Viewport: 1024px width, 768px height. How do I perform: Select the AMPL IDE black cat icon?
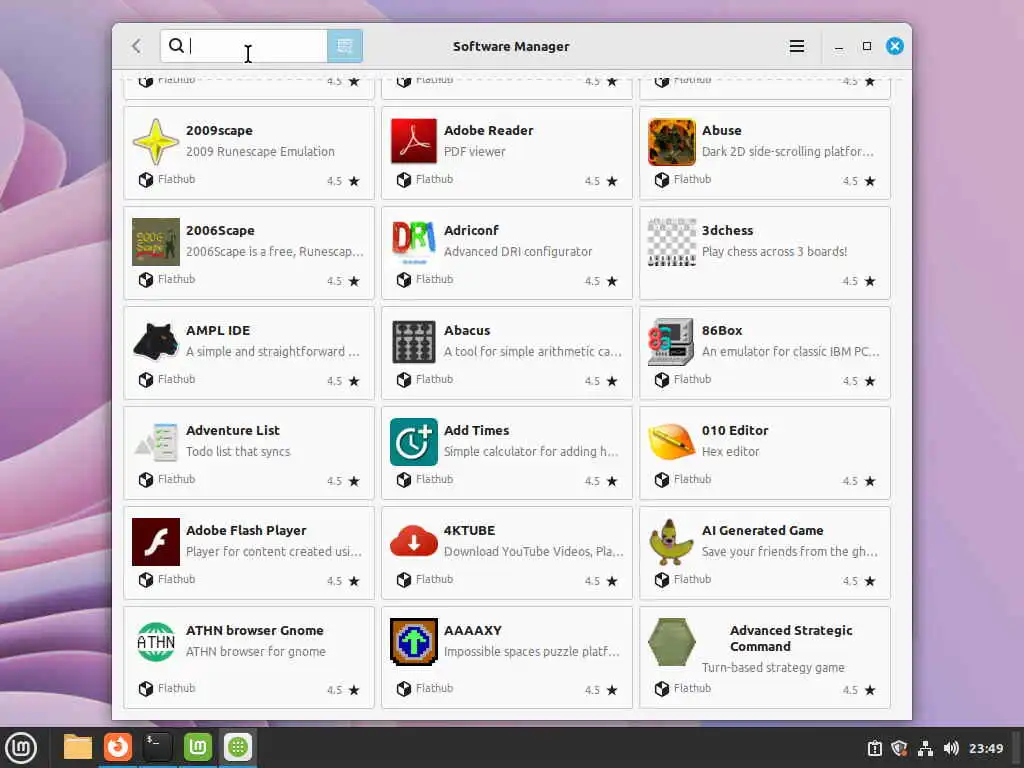(155, 342)
